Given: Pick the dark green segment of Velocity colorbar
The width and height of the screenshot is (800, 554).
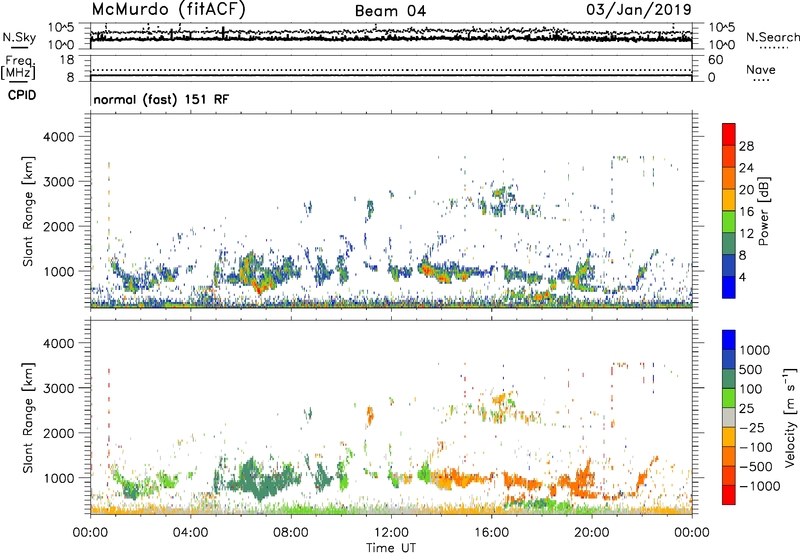Looking at the screenshot, I should (x=729, y=379).
